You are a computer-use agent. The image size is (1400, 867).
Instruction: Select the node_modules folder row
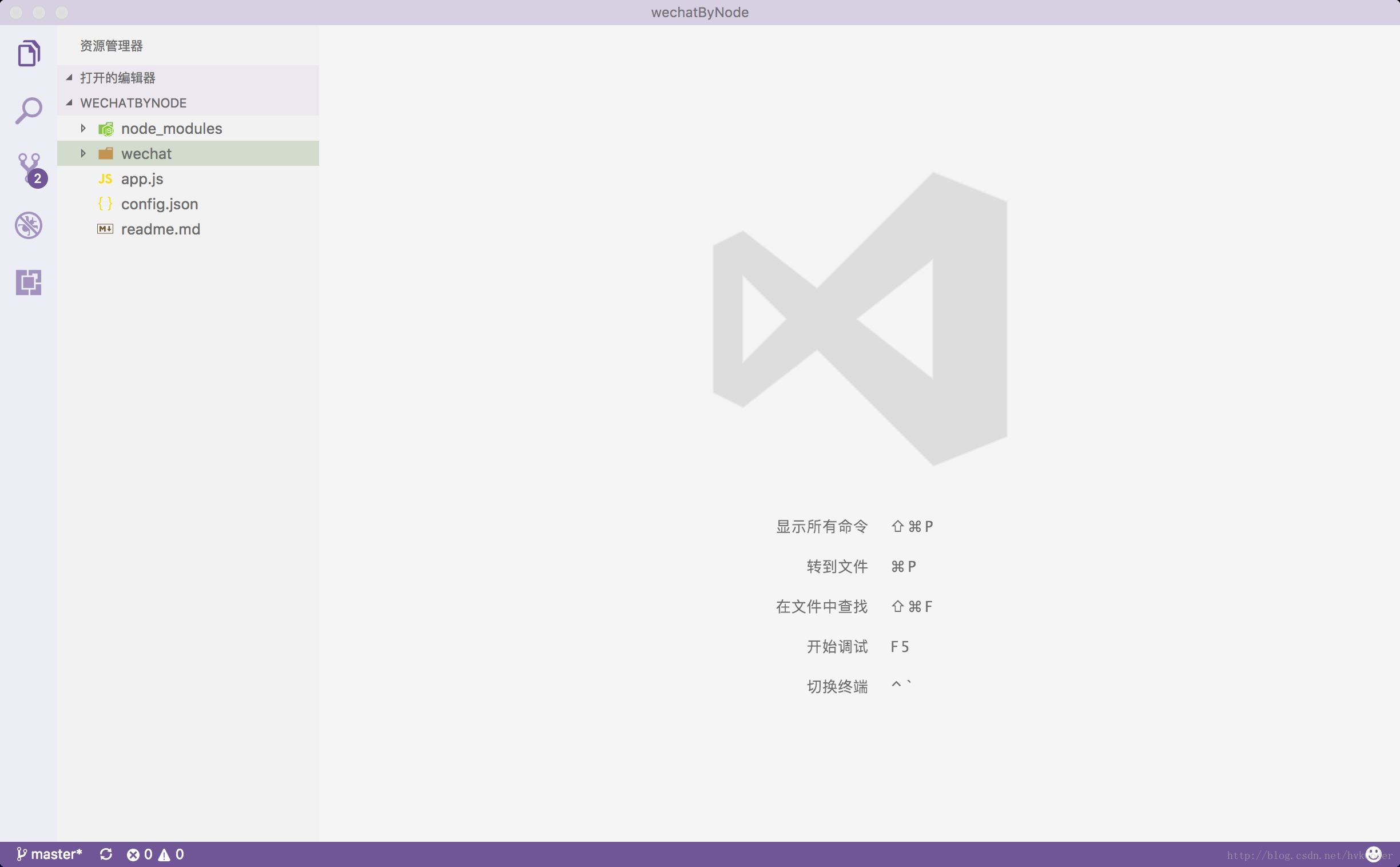[x=188, y=129]
